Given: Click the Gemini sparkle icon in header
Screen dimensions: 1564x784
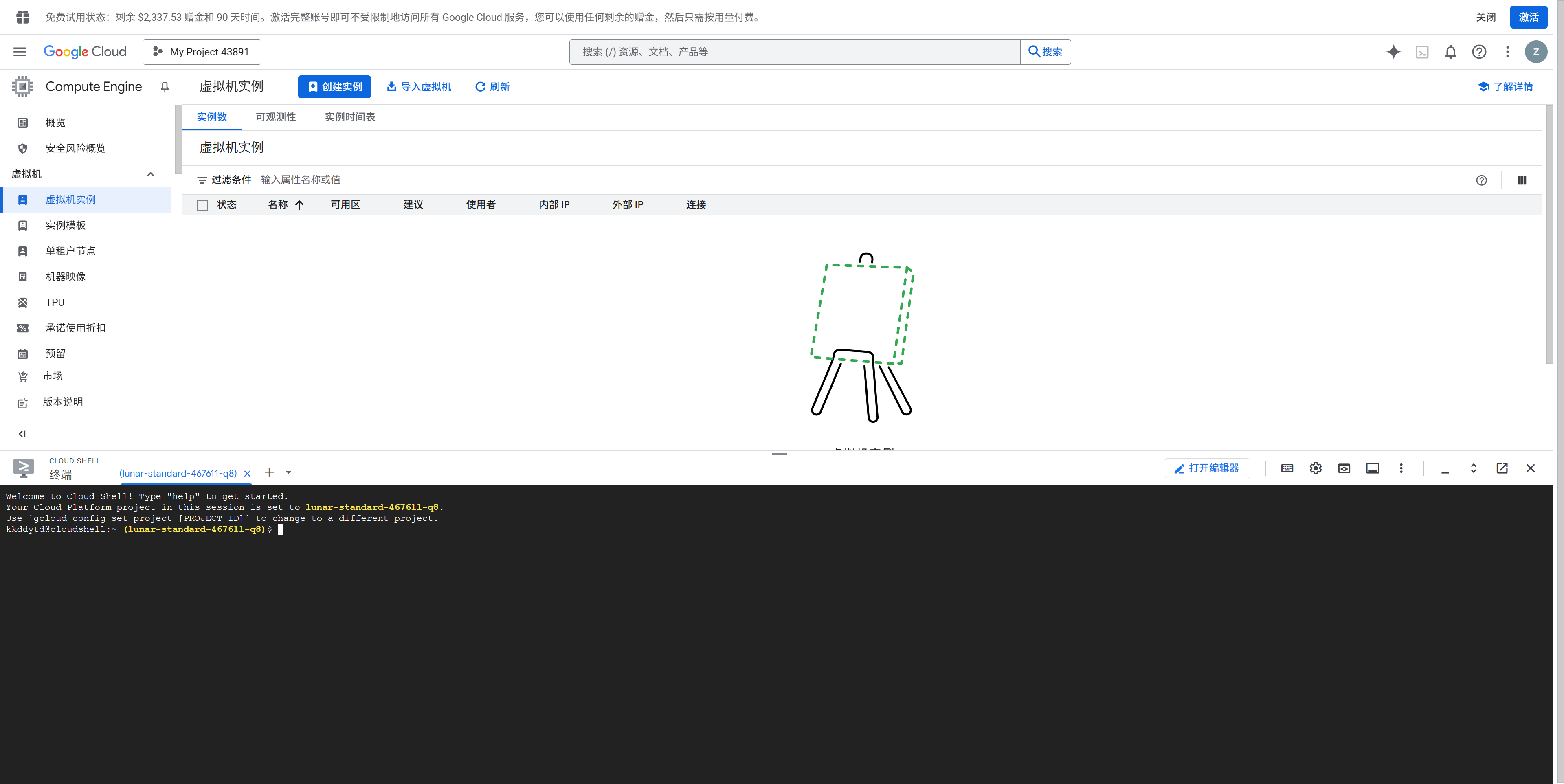Looking at the screenshot, I should 1393,52.
